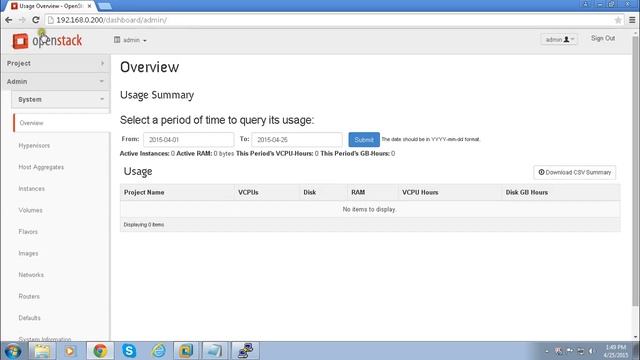The image size is (640, 360).
Task: Open Internet Explorer taskbar icon
Action: pyautogui.click(x=158, y=351)
